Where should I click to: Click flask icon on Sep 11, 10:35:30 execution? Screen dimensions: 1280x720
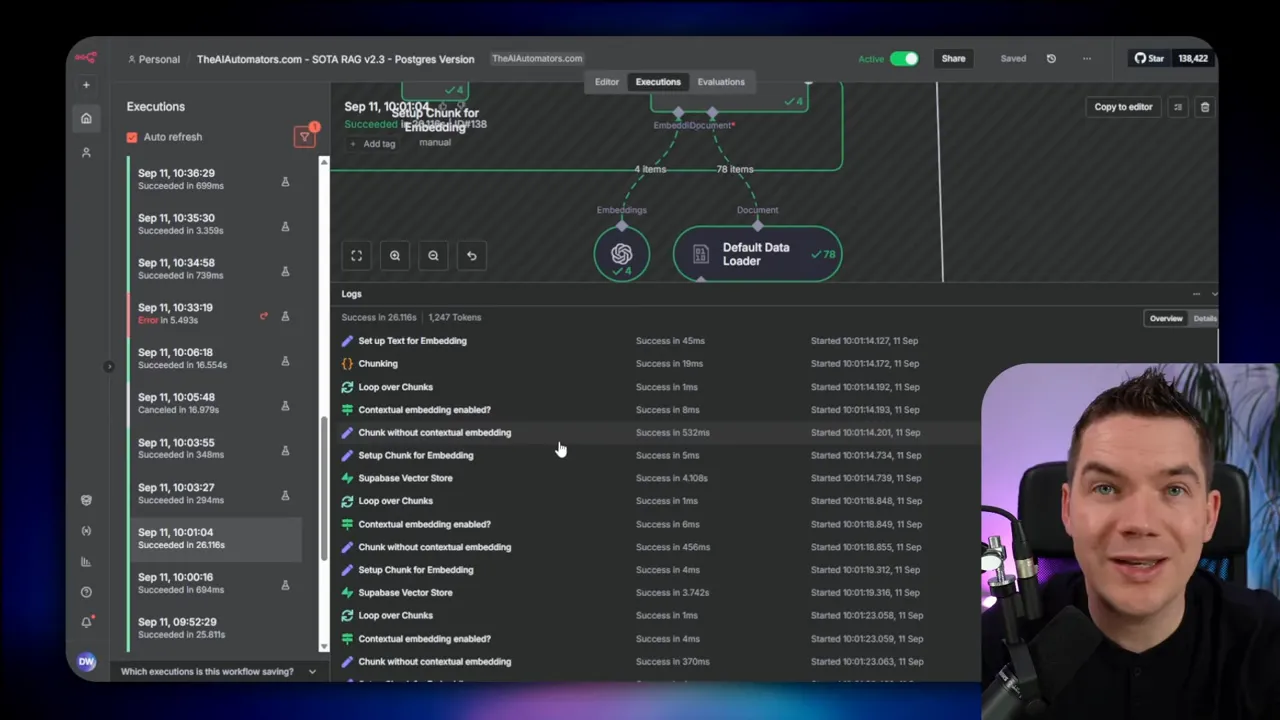coord(285,227)
